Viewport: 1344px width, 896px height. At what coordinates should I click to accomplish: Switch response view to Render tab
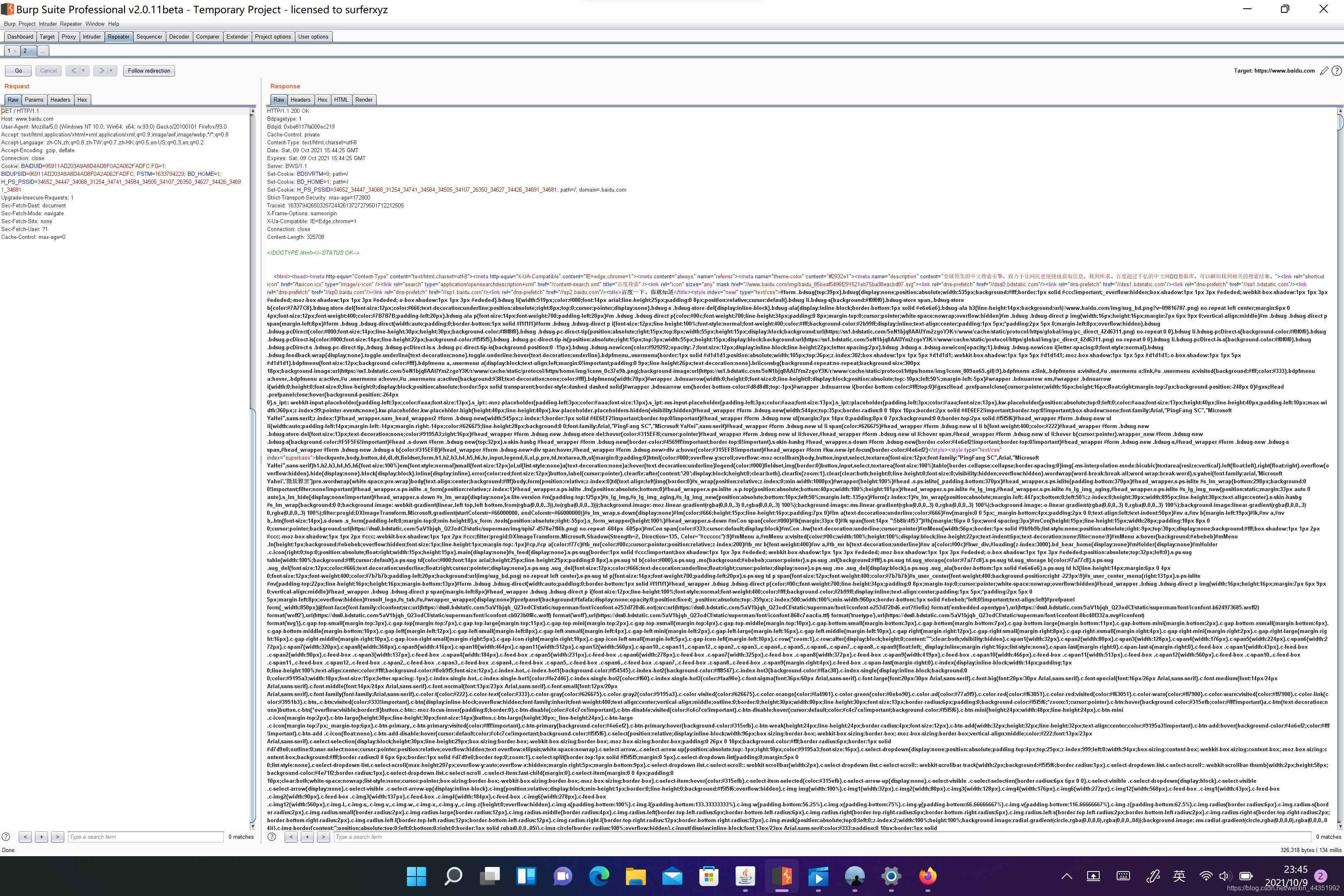coord(363,100)
